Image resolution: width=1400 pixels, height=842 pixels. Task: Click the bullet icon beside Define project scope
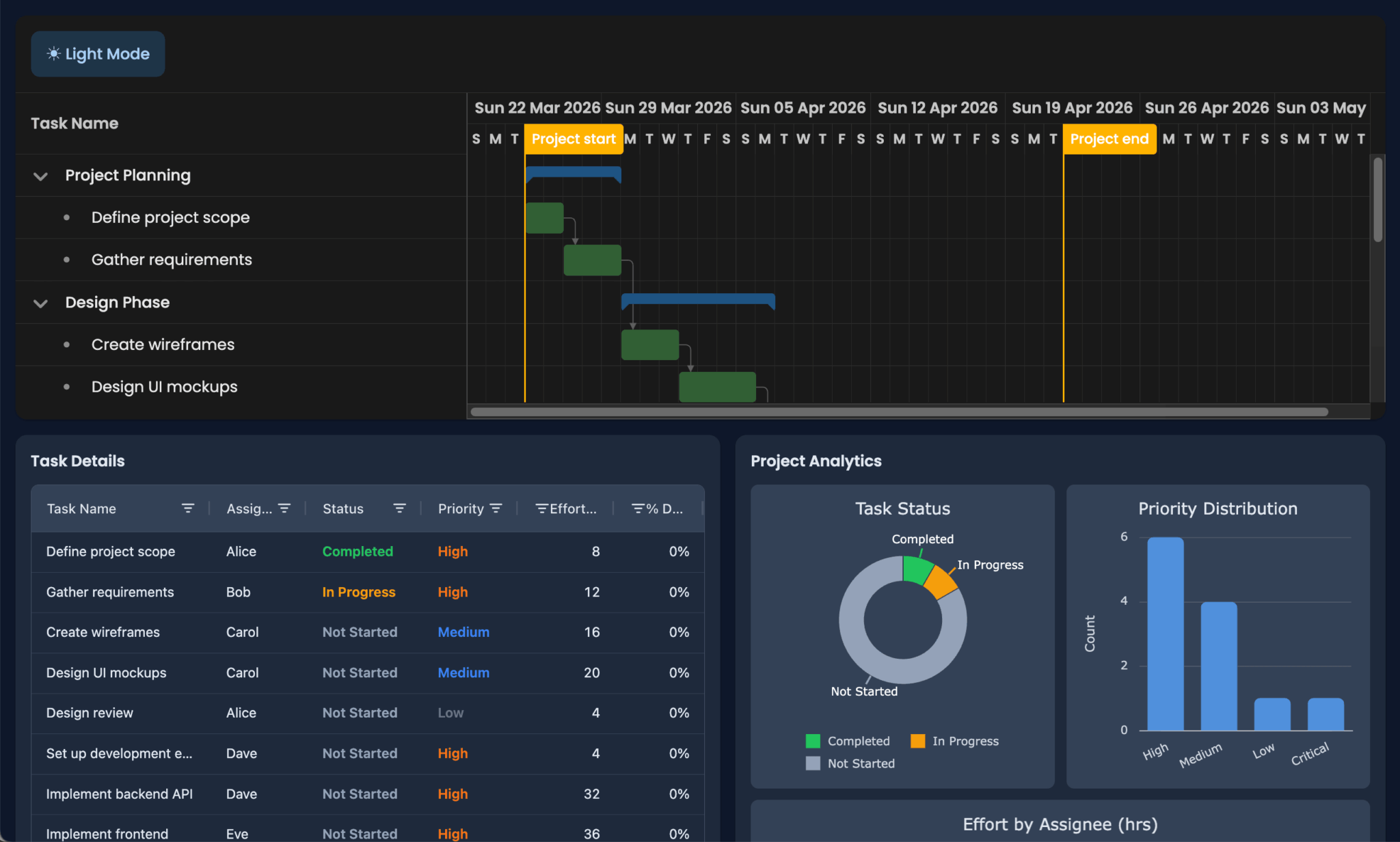66,217
